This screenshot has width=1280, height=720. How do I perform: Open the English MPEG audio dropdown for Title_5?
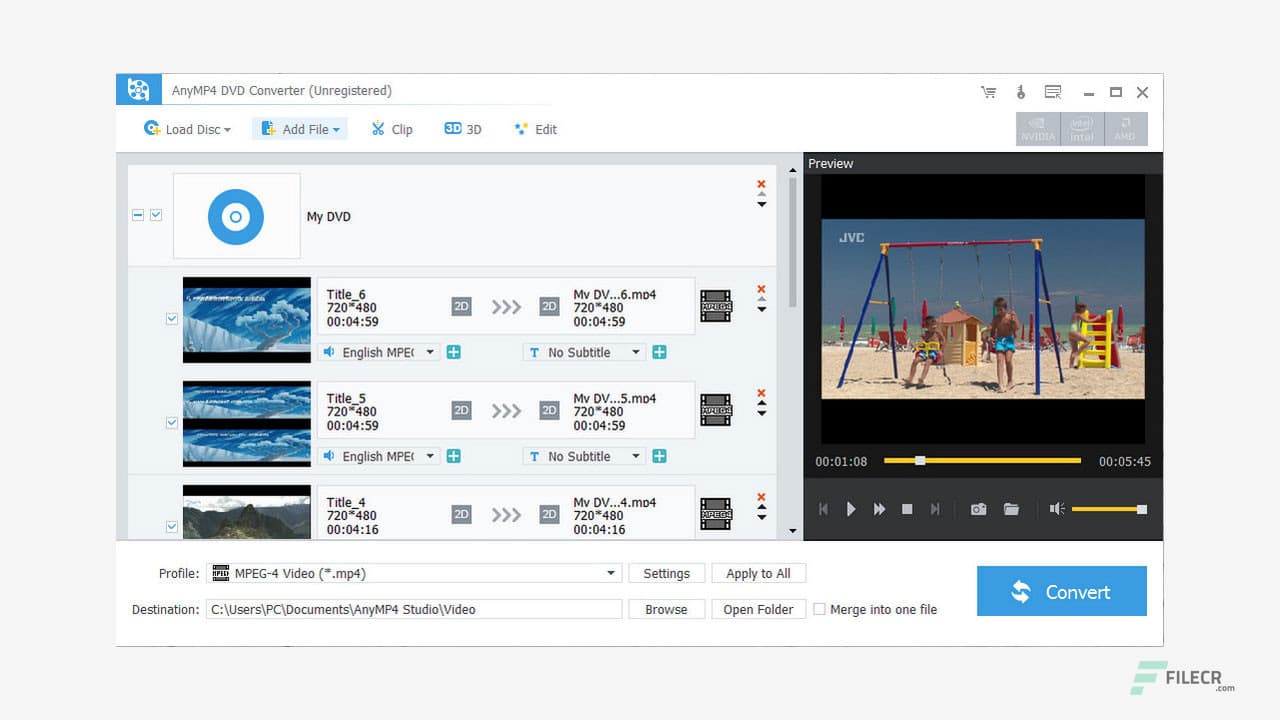pos(430,456)
